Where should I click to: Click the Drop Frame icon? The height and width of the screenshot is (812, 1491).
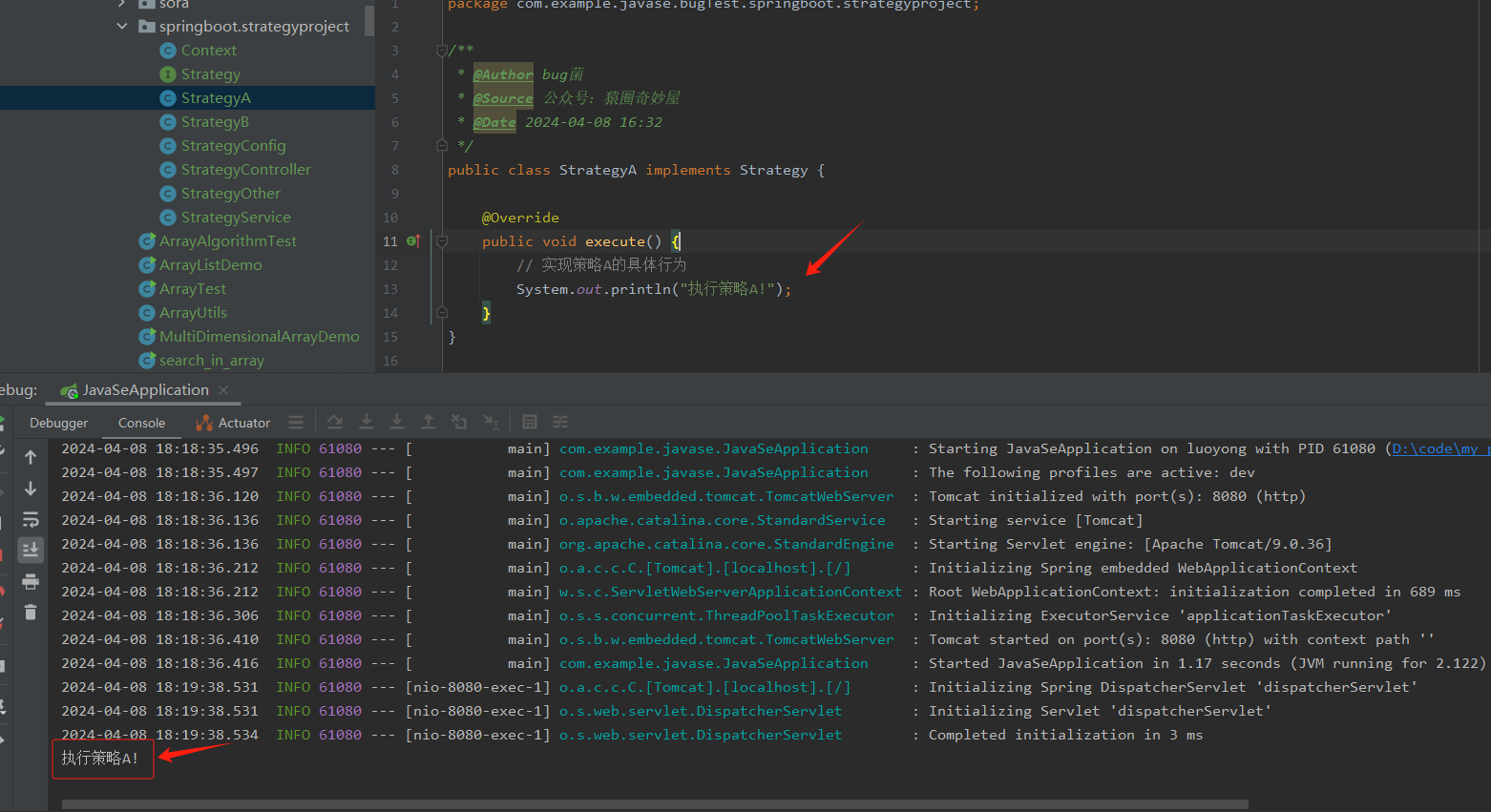coord(459,422)
